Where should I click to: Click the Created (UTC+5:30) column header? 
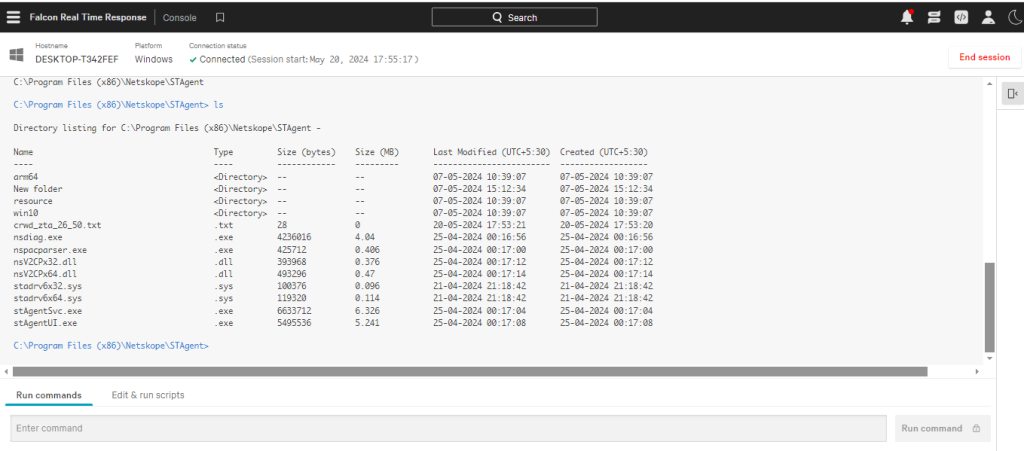603,152
